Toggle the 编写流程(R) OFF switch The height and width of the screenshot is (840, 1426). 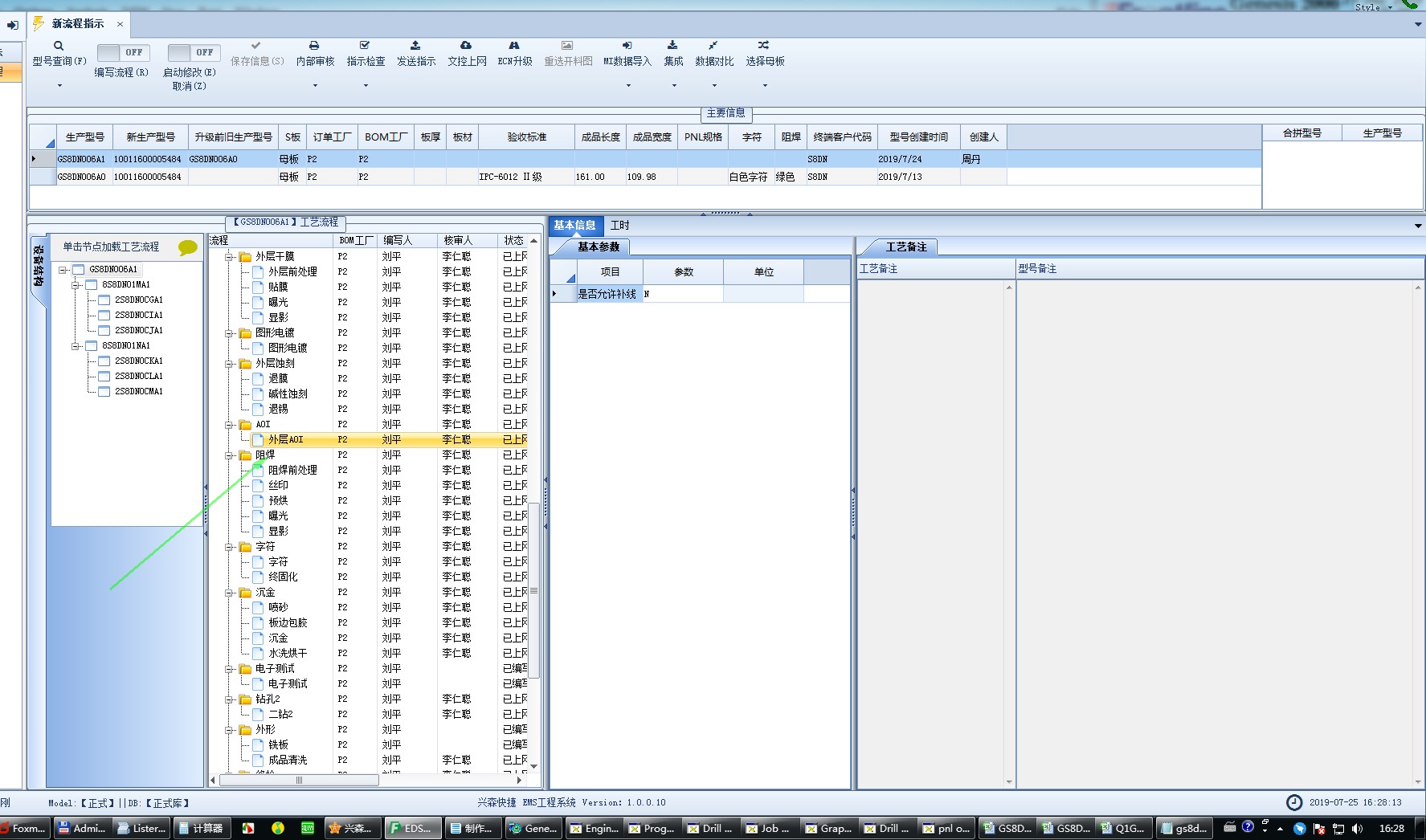[x=124, y=52]
